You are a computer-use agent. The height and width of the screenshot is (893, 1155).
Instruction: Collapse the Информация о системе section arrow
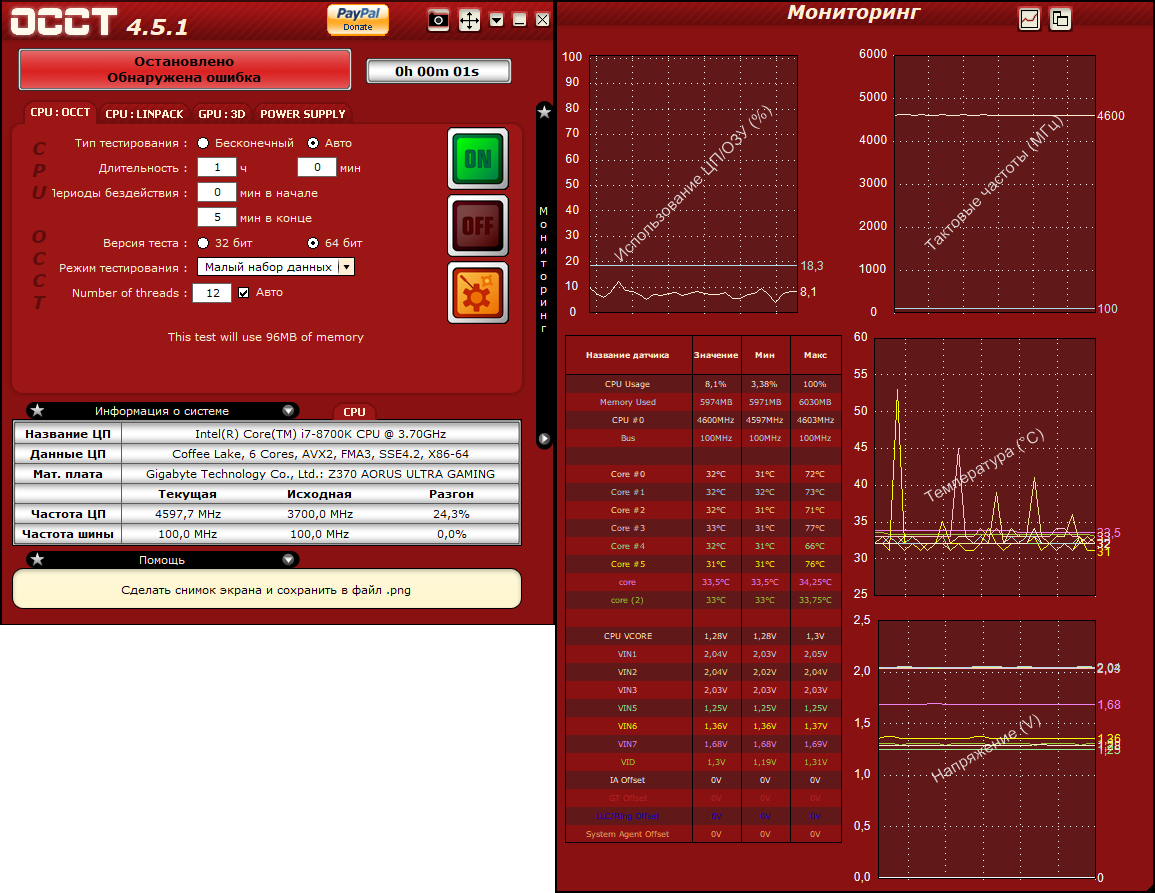(289, 410)
